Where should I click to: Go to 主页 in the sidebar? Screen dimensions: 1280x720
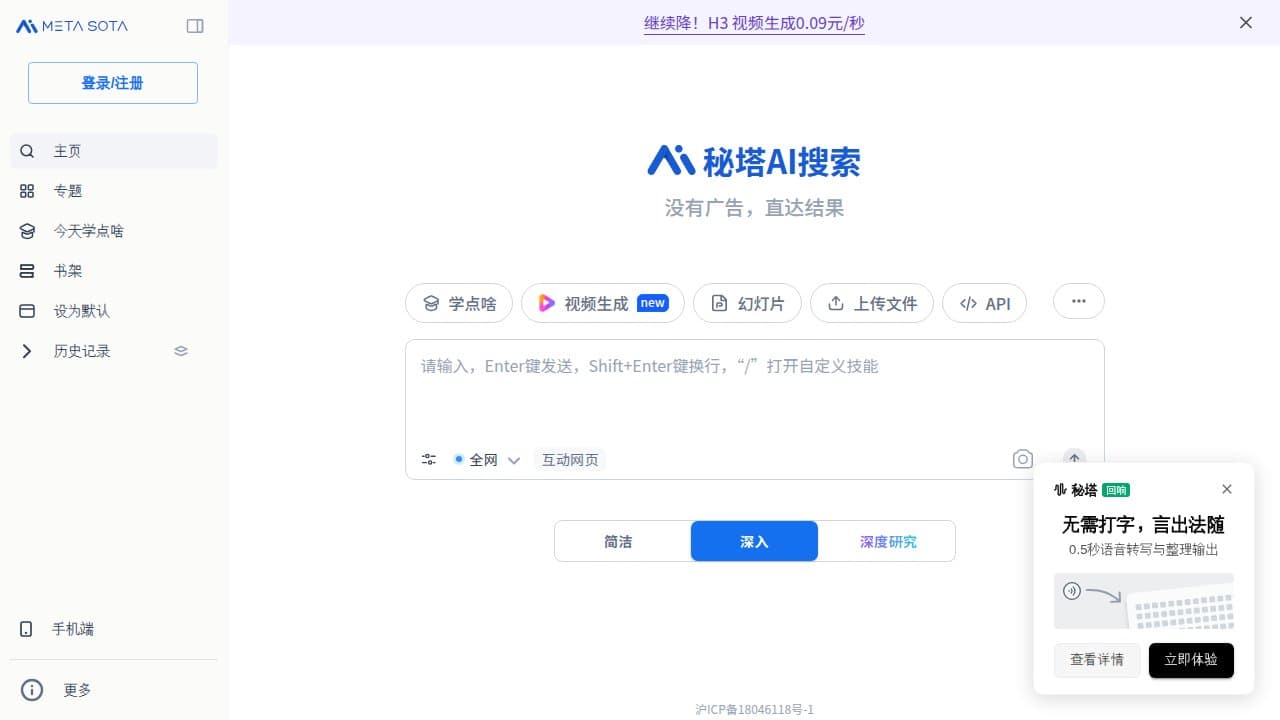[x=114, y=151]
